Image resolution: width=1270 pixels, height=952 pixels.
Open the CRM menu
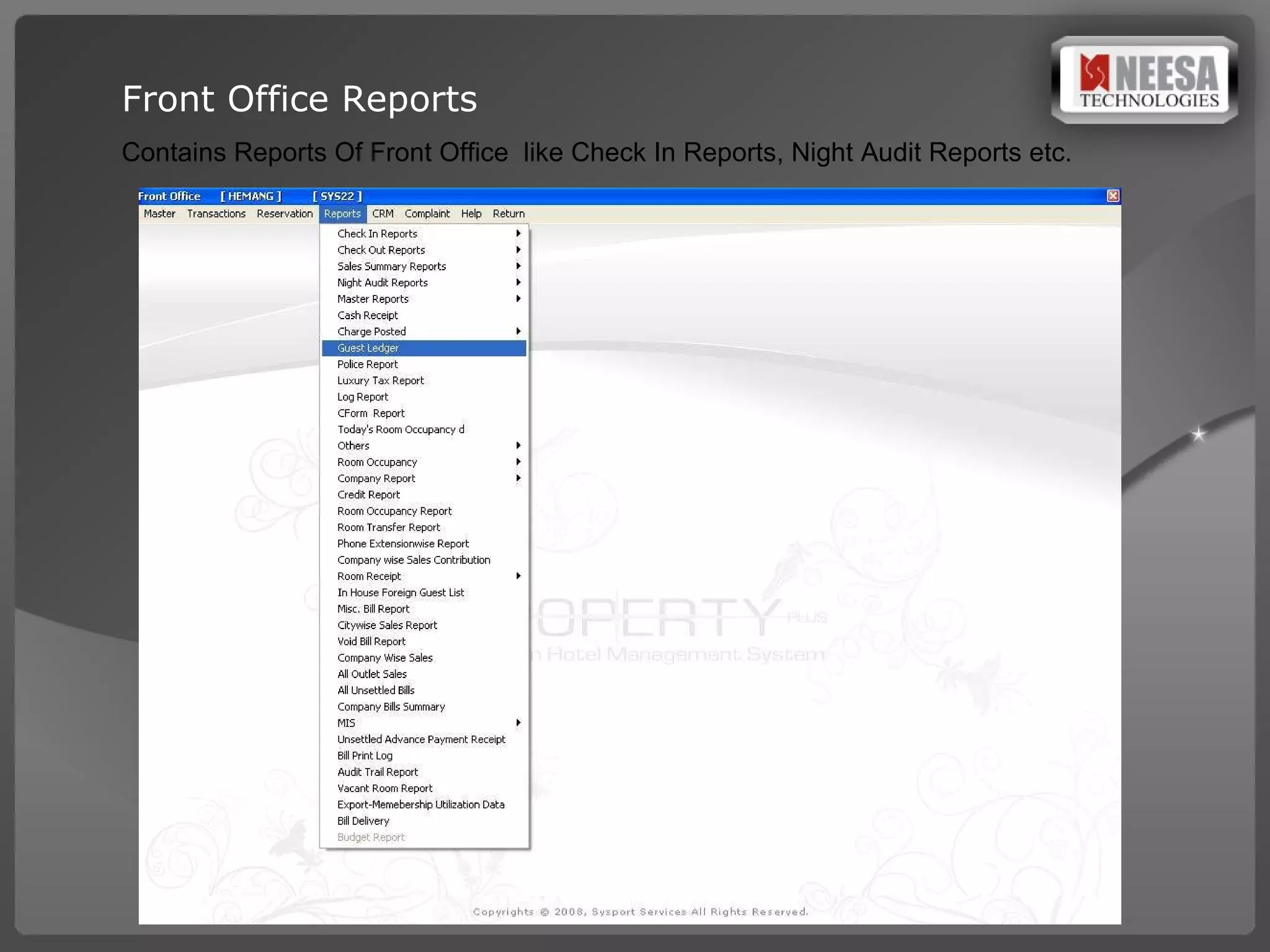383,214
